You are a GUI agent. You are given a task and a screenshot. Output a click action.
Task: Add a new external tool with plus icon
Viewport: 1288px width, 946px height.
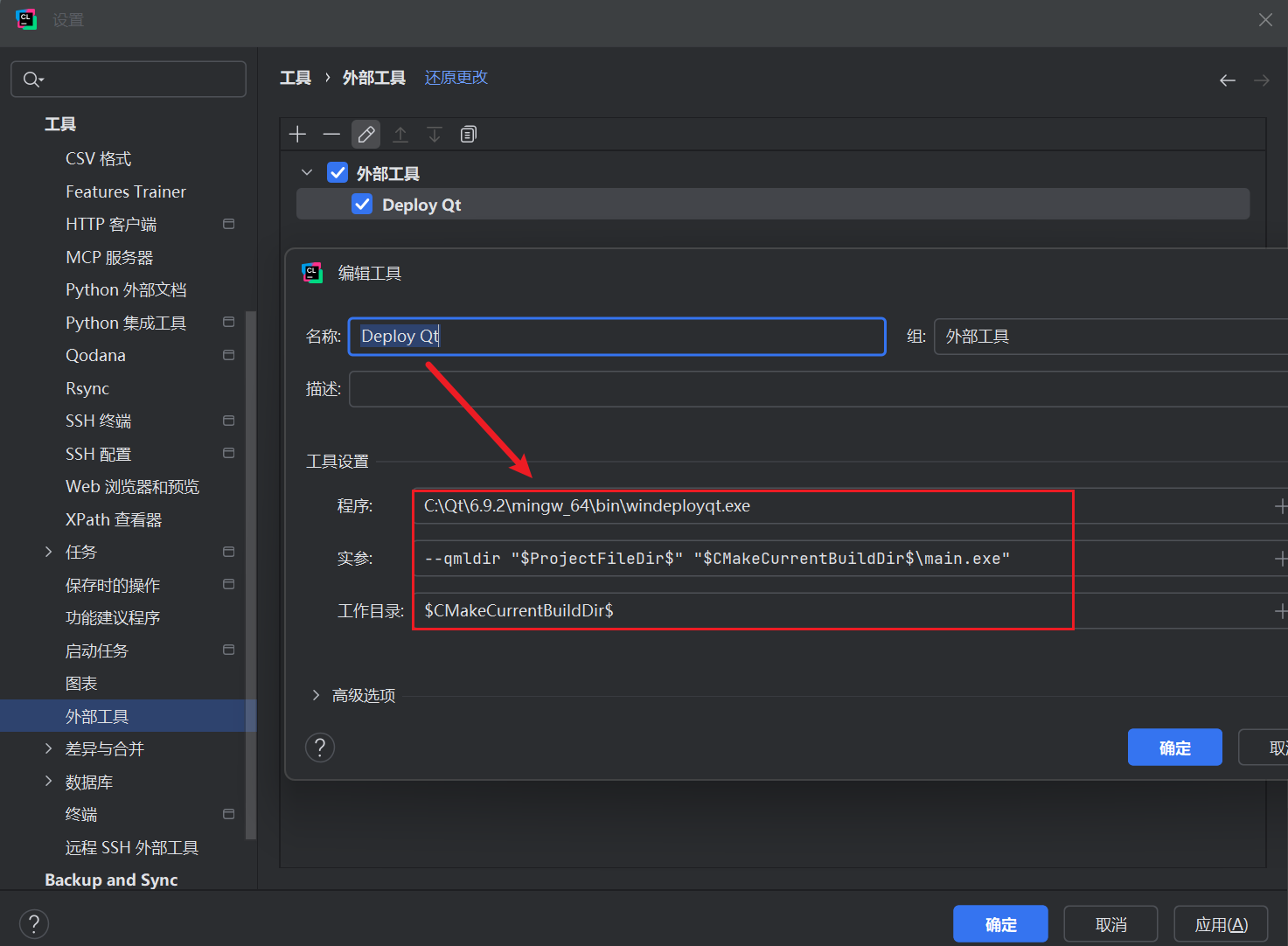(x=297, y=134)
